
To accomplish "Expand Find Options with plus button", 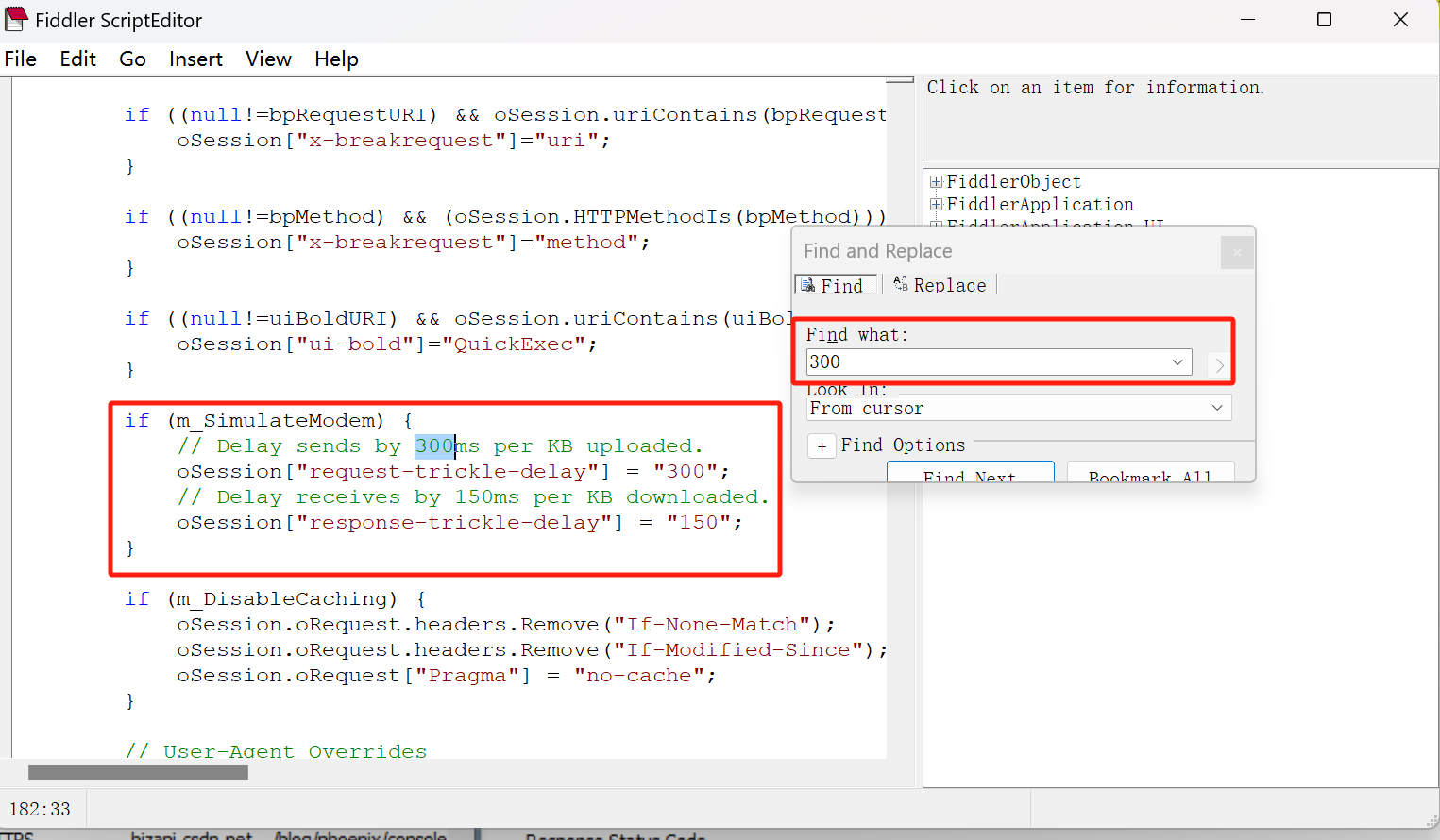I will pos(822,446).
